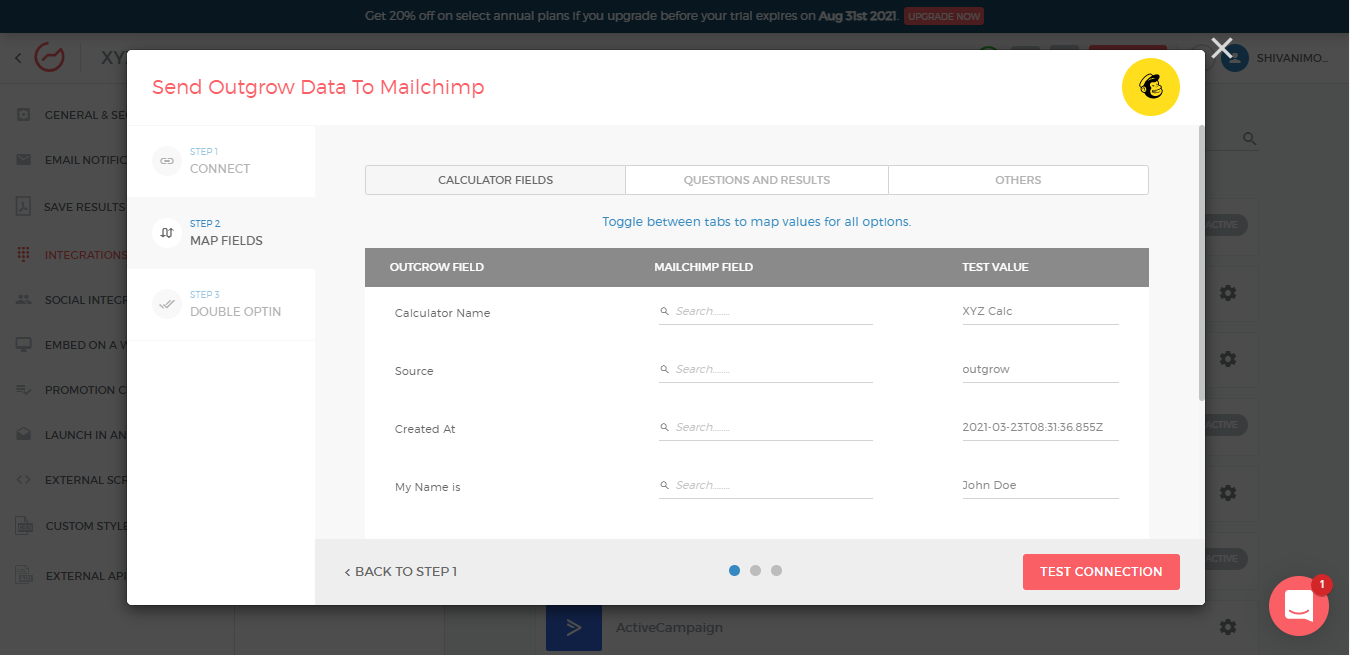Click the Custom Styles sidebar icon
This screenshot has width=1350, height=655.
coord(24,526)
